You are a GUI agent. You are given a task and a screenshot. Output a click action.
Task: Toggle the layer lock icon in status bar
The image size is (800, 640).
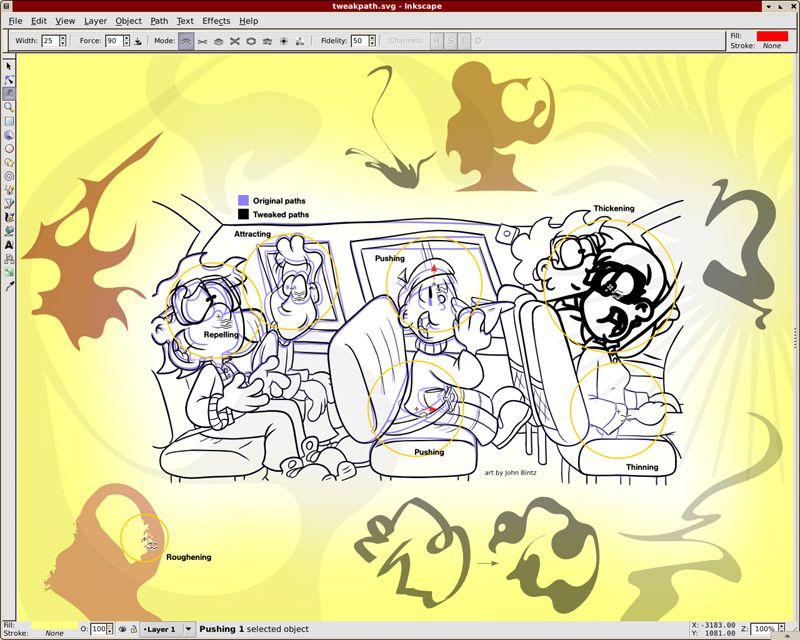(134, 629)
